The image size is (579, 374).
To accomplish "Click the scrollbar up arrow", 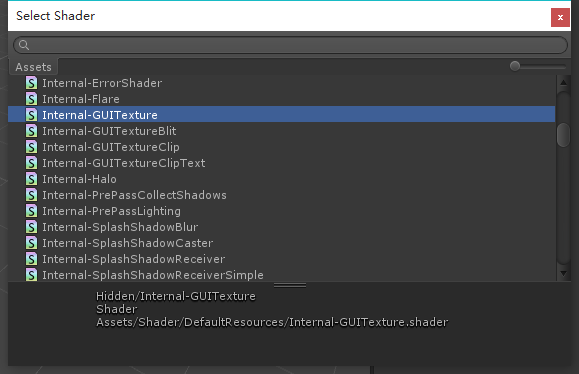I will (563, 83).
